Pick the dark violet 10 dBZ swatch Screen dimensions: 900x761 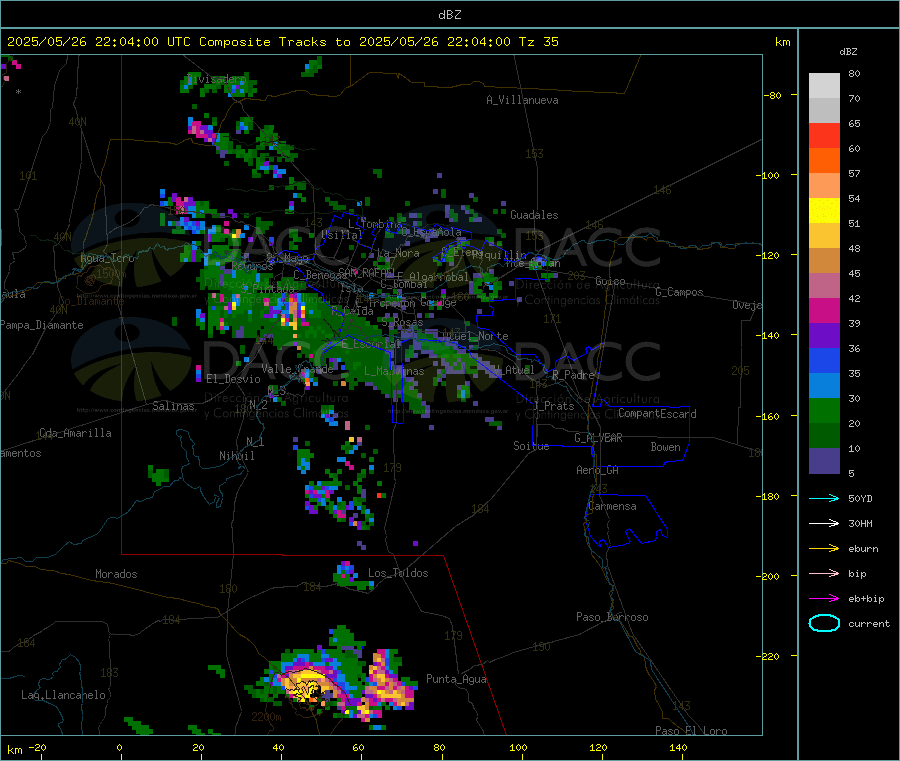[824, 461]
